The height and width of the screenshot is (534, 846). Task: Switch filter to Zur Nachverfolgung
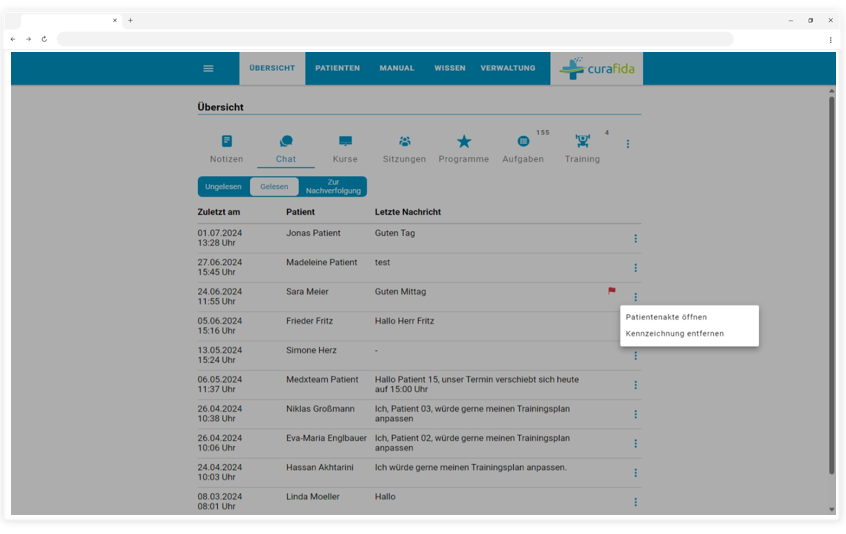coord(333,187)
